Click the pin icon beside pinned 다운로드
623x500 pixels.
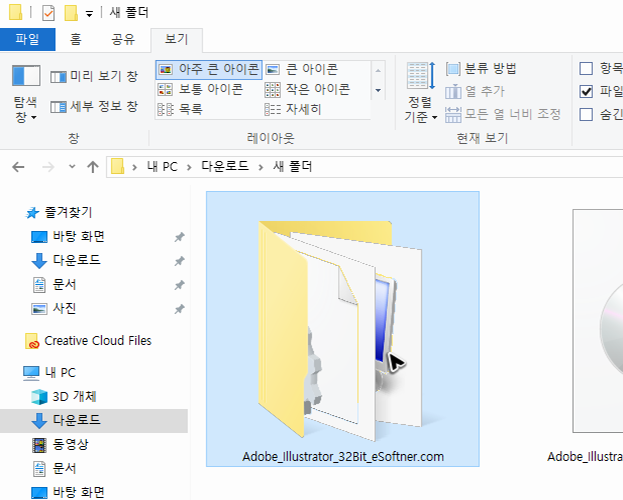pyautogui.click(x=179, y=261)
